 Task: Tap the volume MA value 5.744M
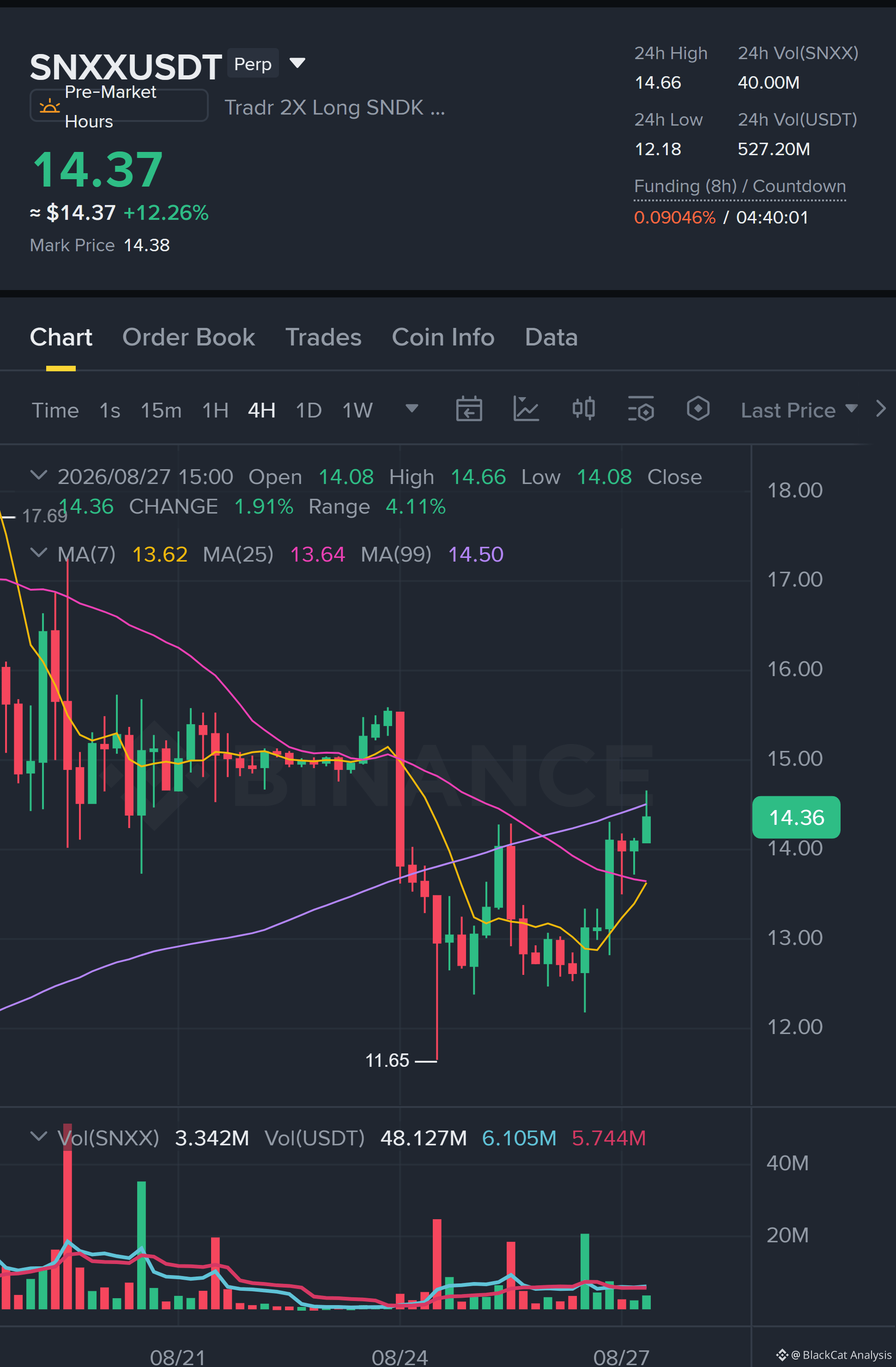609,1138
